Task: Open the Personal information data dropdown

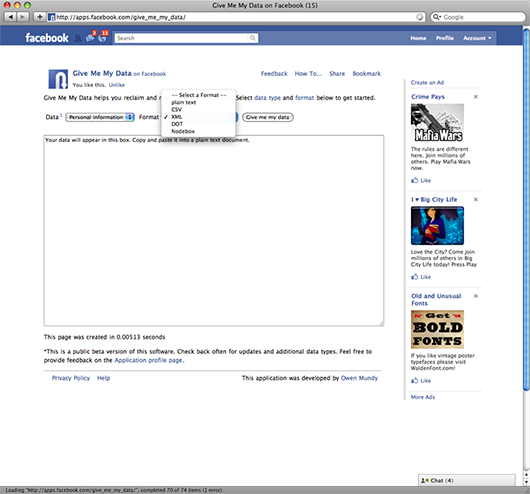Action: coord(100,117)
